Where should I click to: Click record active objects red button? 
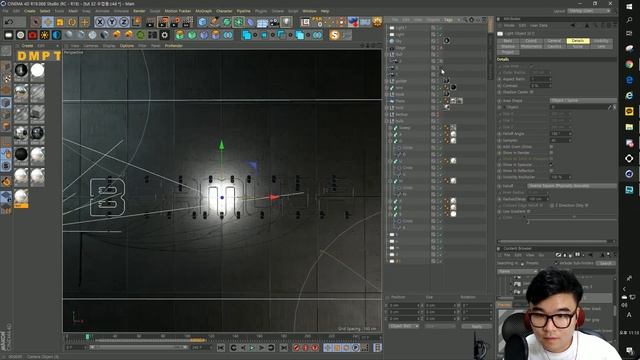pyautogui.click(x=296, y=348)
